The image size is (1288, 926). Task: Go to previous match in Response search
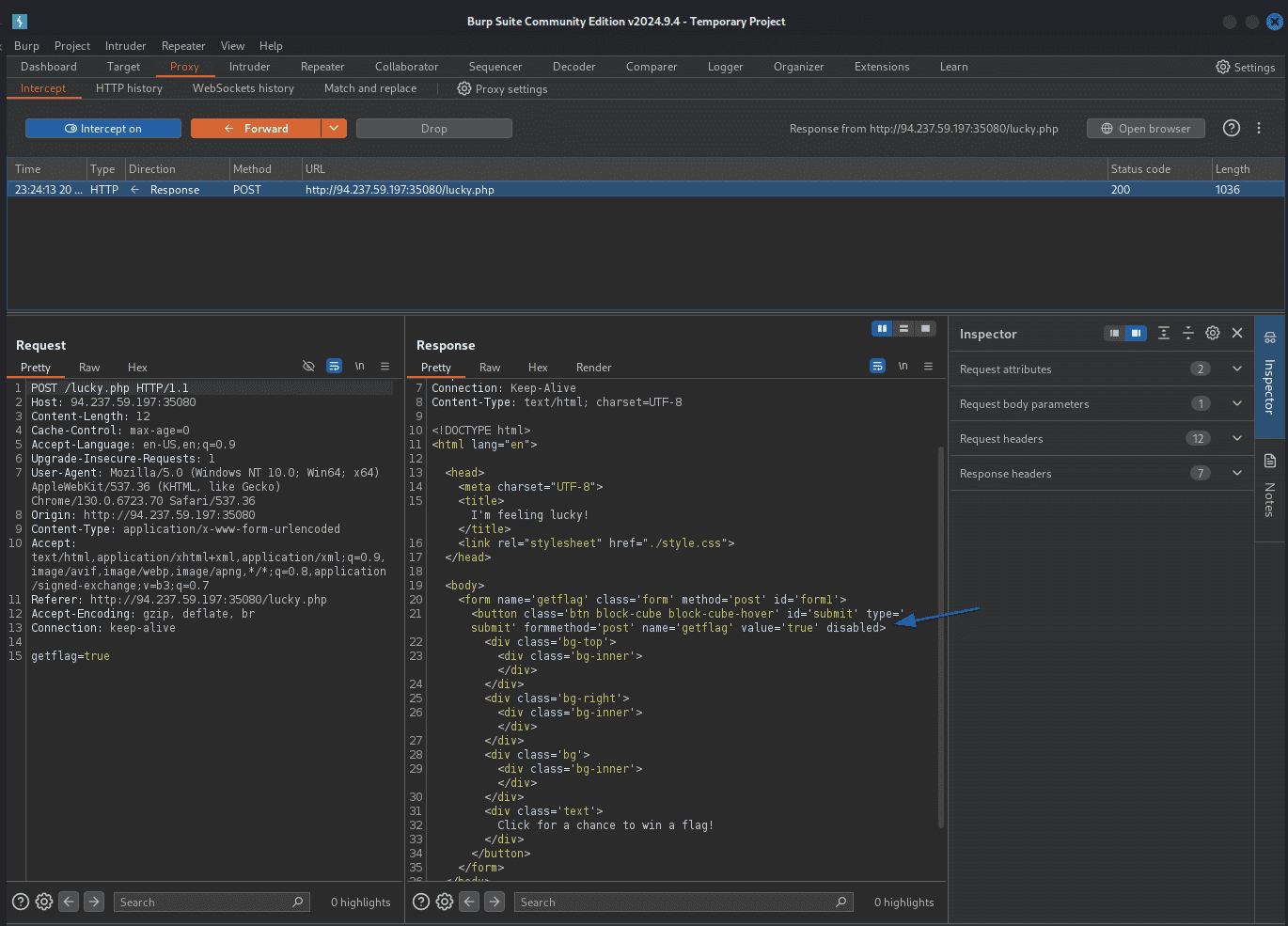469,902
